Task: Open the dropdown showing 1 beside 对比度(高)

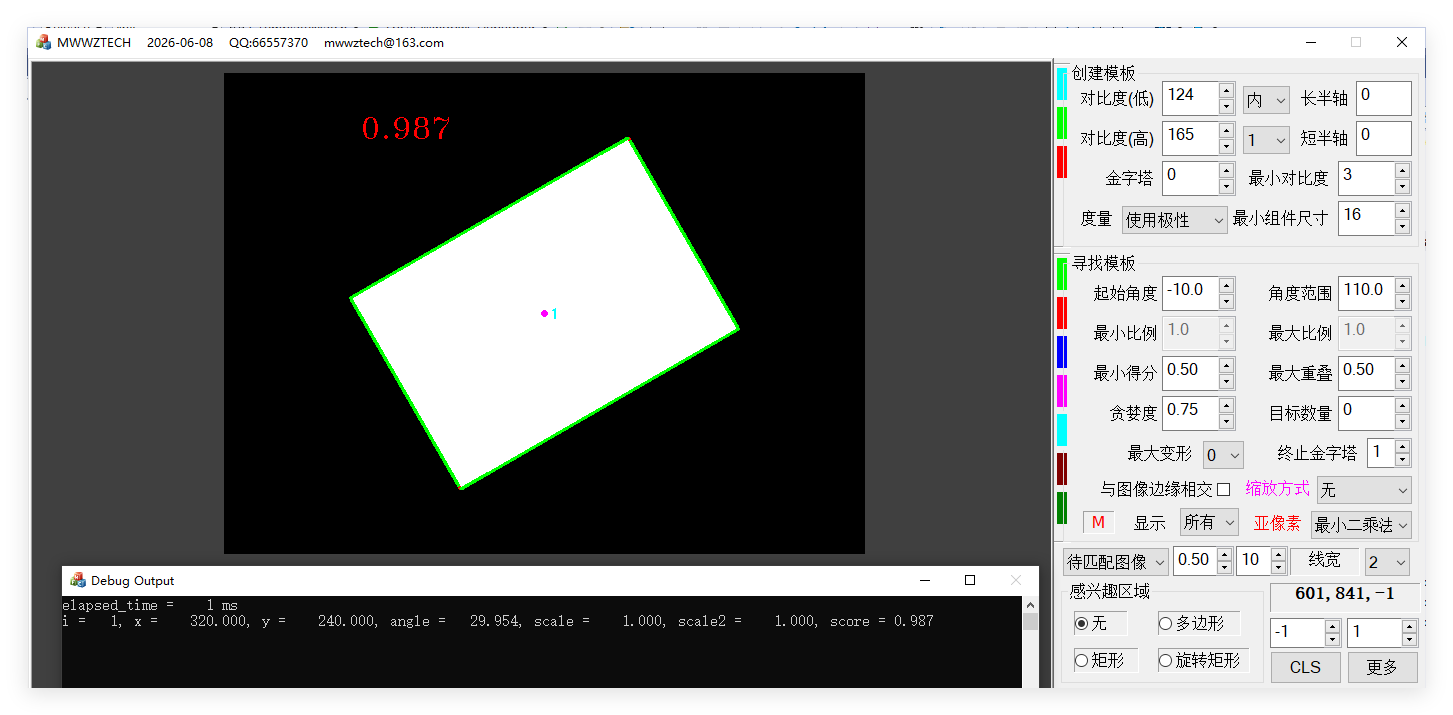Action: pos(1266,140)
